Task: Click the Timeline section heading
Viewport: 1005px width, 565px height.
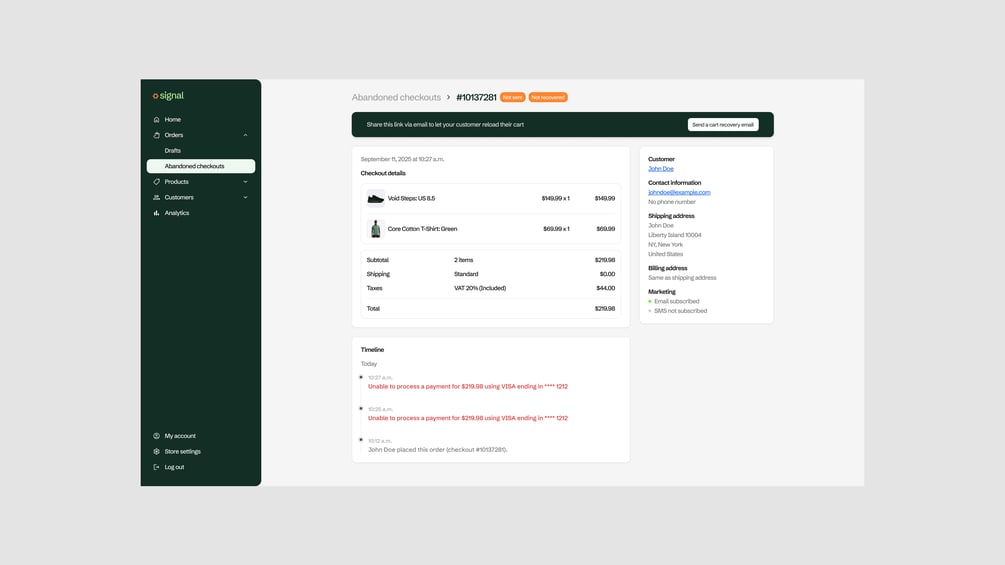Action: coord(372,350)
